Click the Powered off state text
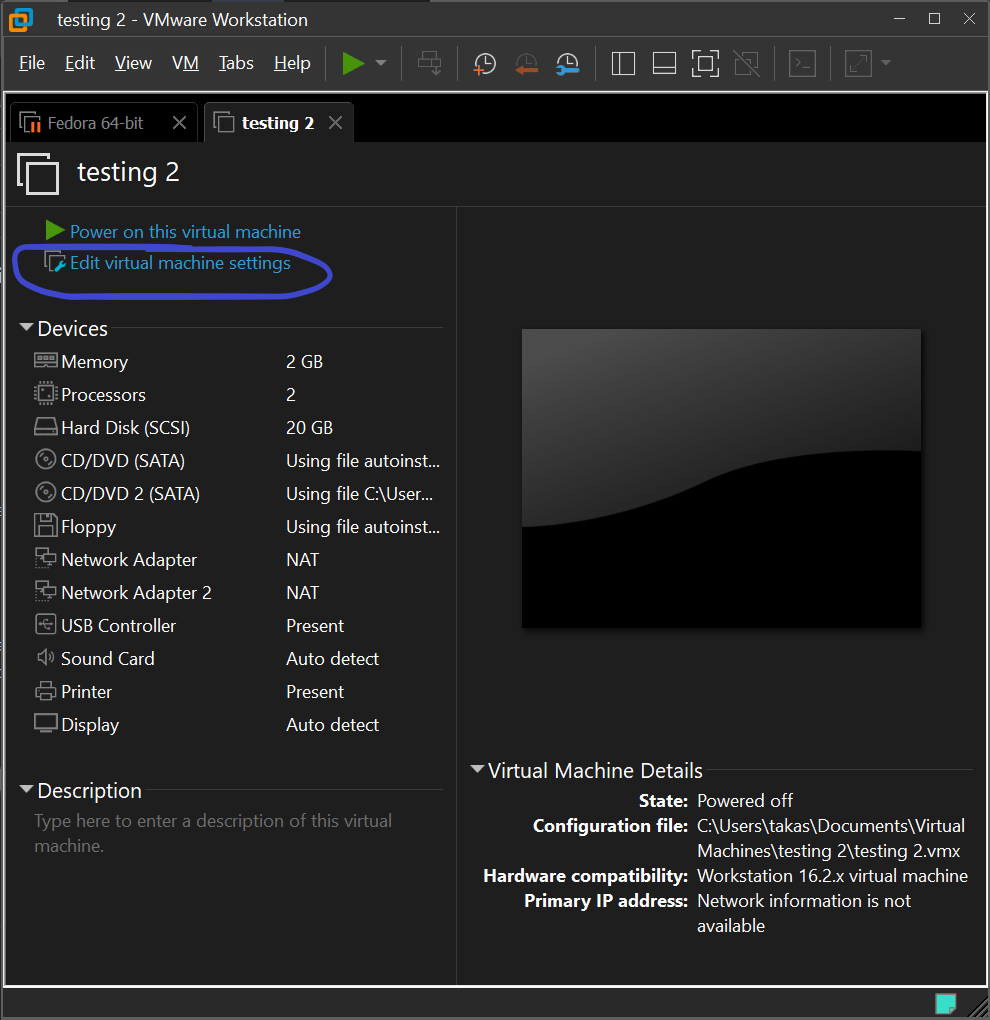Screen dimensions: 990x1020 point(745,800)
